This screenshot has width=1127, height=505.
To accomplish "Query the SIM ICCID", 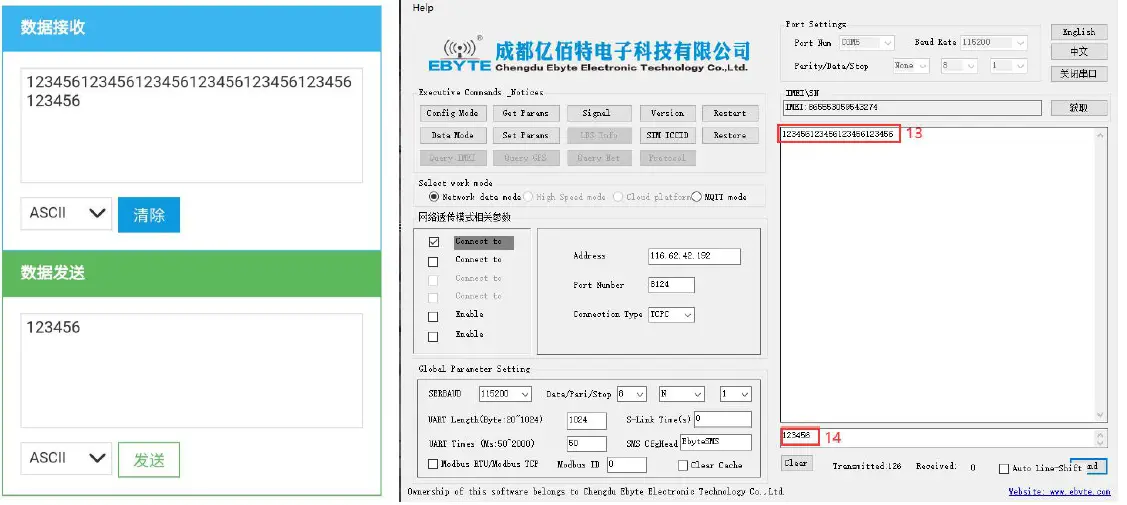I will (668, 135).
